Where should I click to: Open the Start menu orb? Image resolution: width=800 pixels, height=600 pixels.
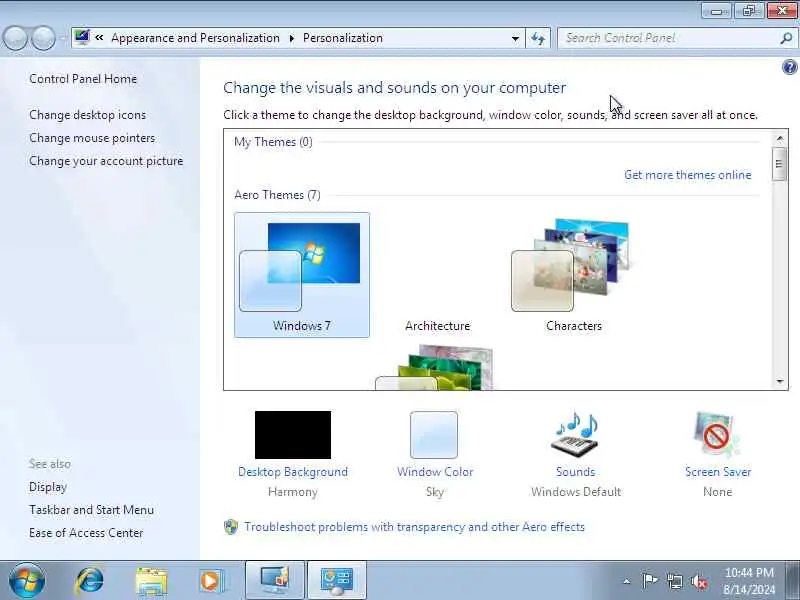point(27,581)
